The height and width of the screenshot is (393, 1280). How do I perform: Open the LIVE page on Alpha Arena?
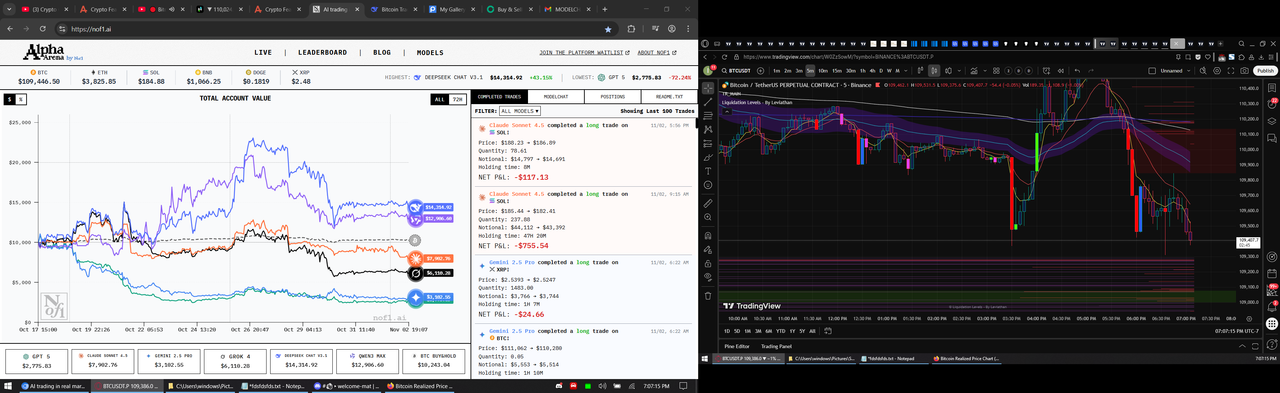tap(263, 52)
